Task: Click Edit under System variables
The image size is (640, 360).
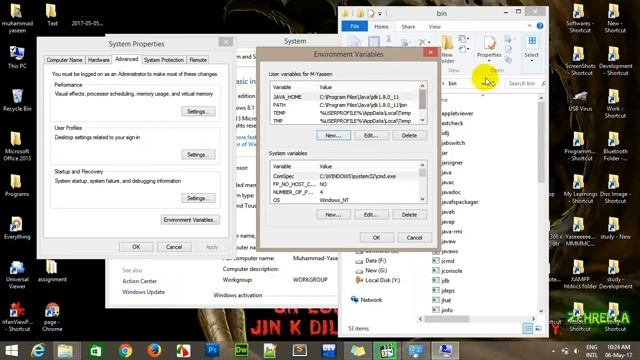Action: 371,215
